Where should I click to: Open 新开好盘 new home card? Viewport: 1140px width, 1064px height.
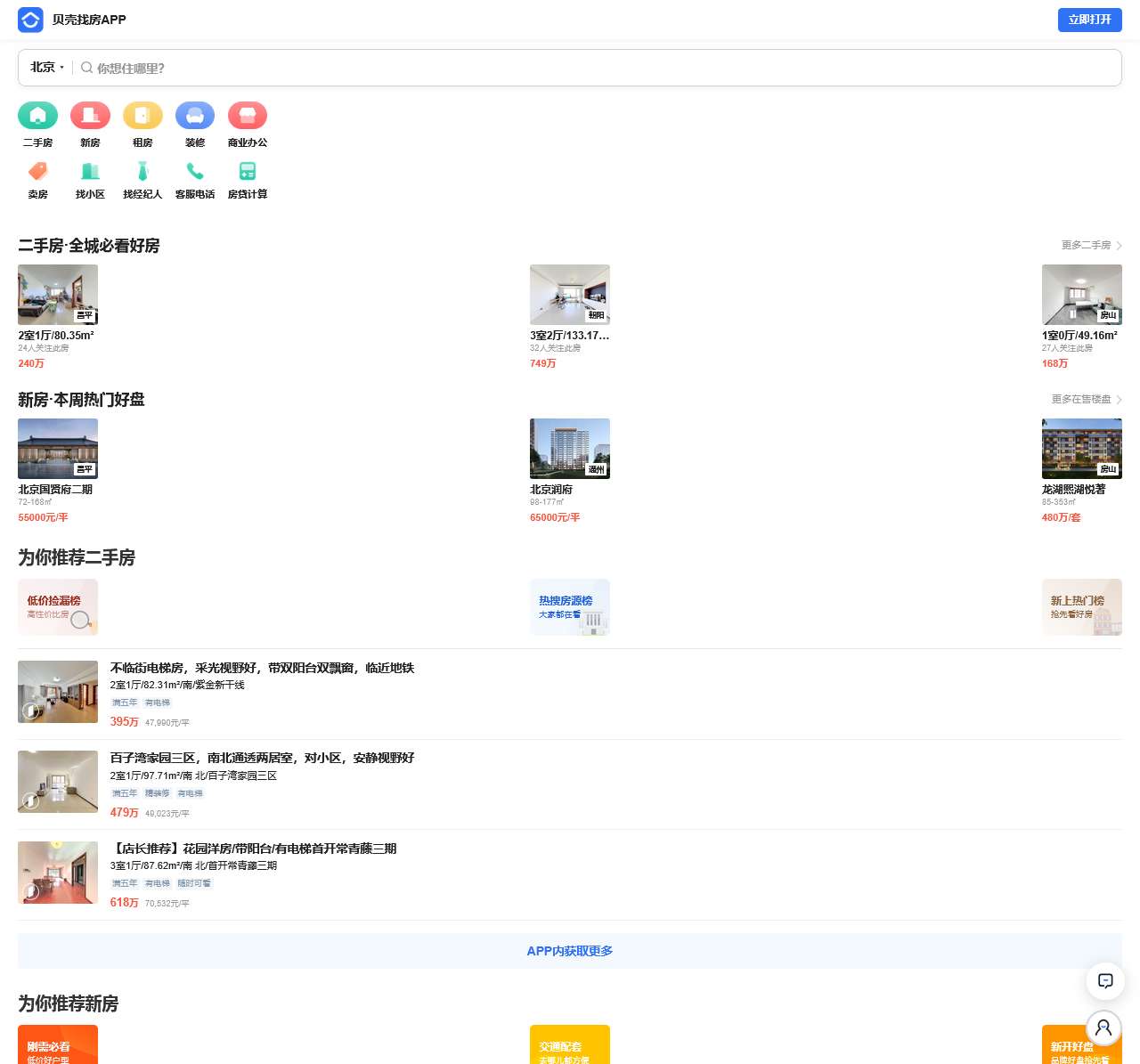click(1082, 1044)
